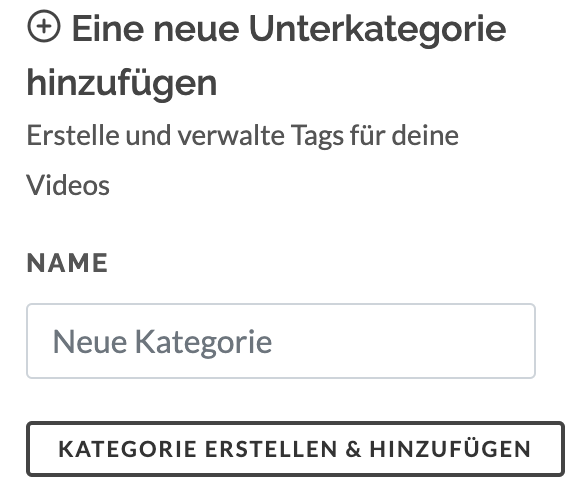Image resolution: width=578 pixels, height=490 pixels.
Task: Click the word Unterkategorie in the title
Action: (x=377, y=29)
